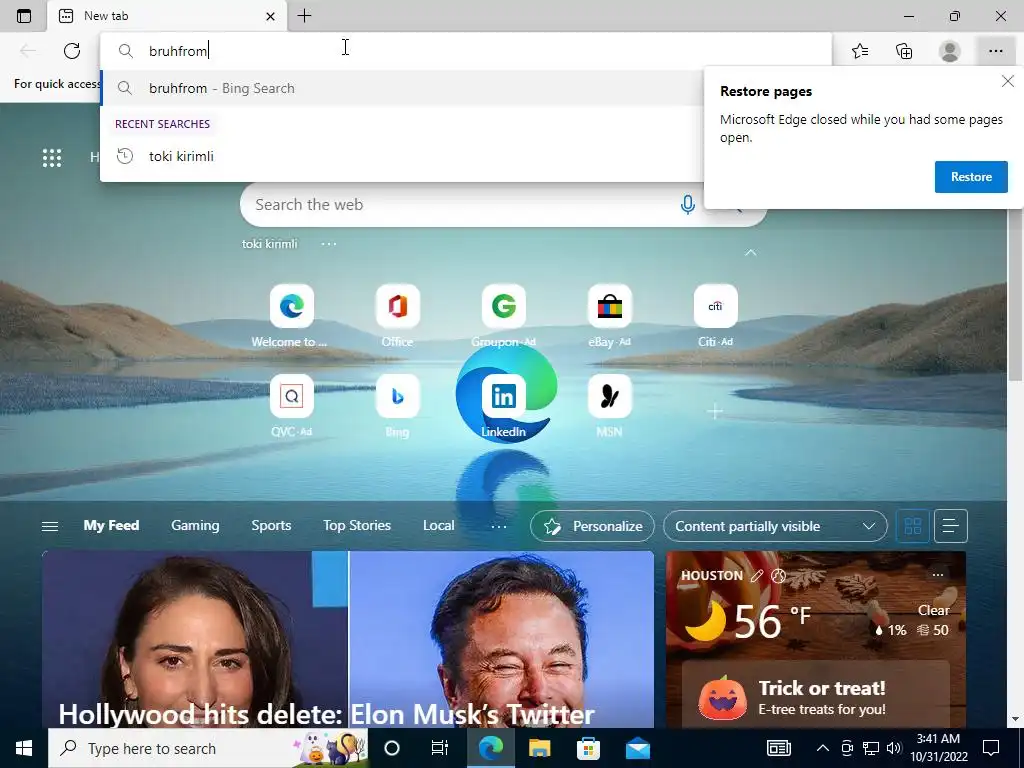This screenshot has width=1024, height=768.
Task: Switch to the Local feed tab
Action: click(x=438, y=526)
